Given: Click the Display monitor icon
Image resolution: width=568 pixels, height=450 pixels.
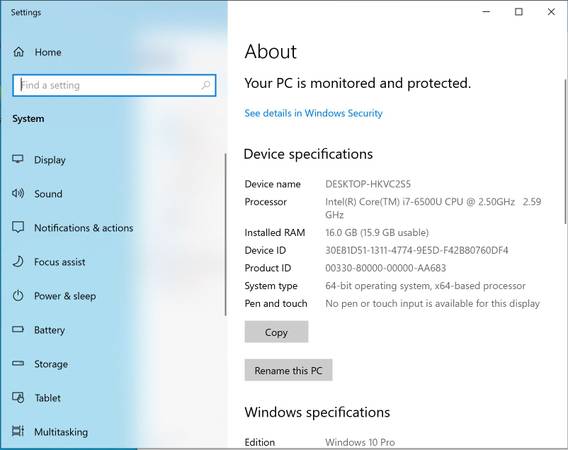Looking at the screenshot, I should click(18, 159).
